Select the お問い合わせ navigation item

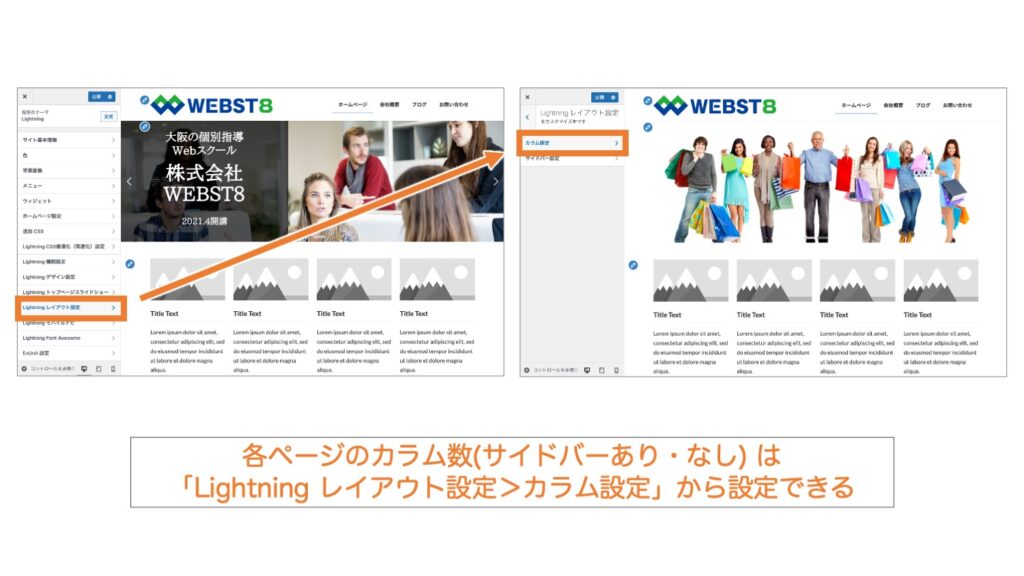pos(457,102)
